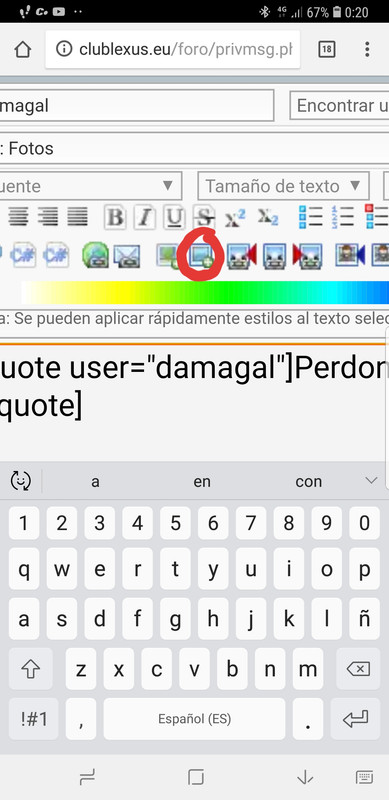The width and height of the screenshot is (389, 800).
Task: Tap the letter m key
Action: click(x=308, y=669)
